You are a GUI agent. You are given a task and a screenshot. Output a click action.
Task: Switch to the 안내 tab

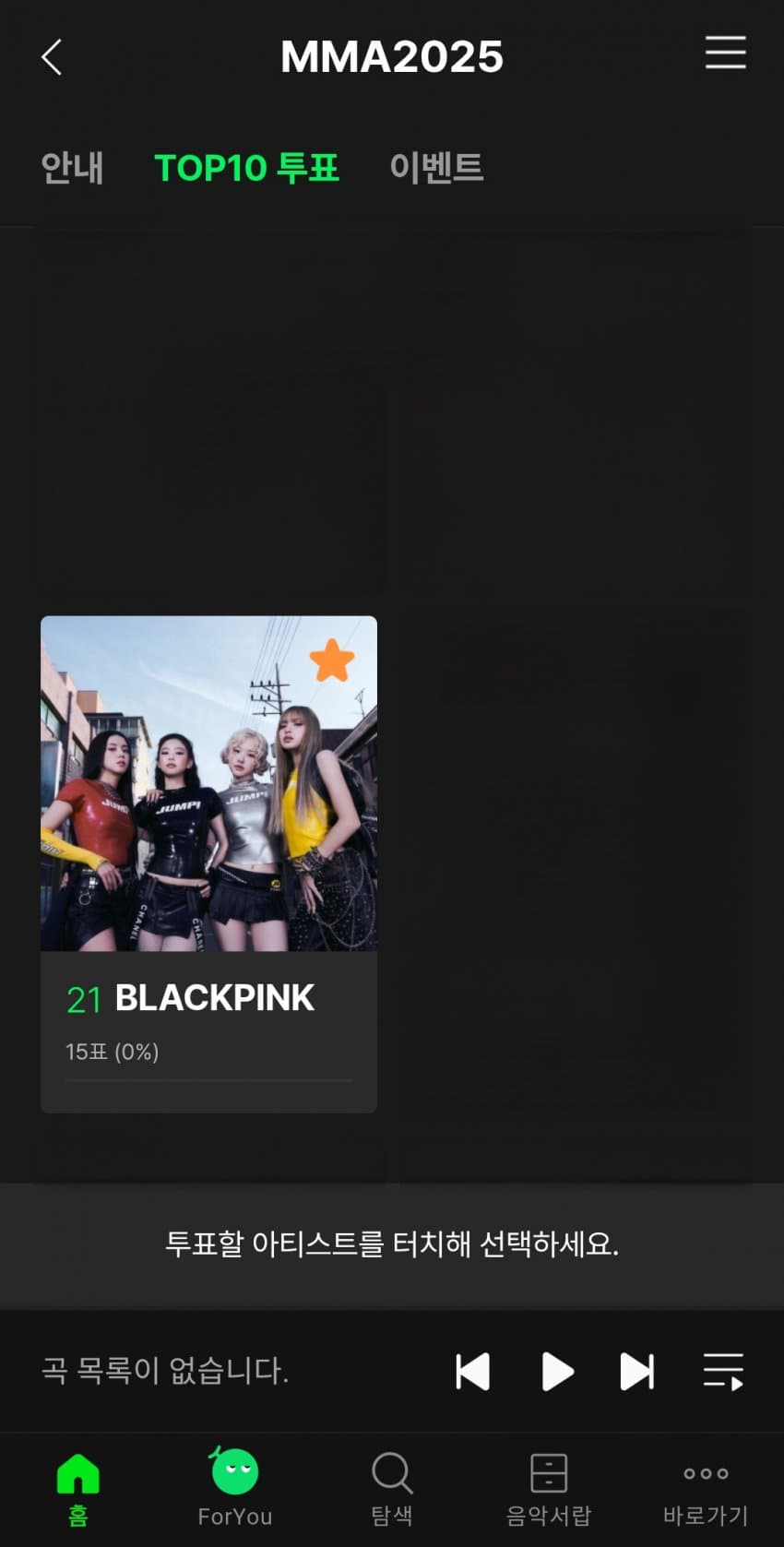[x=72, y=168]
